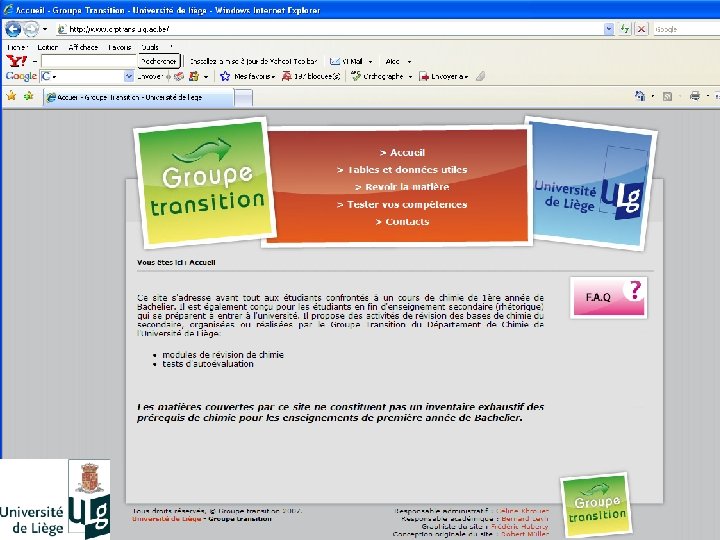Open the recent pages dropdown beside Forward
Screen dimensions: 720x540
click(45, 29)
